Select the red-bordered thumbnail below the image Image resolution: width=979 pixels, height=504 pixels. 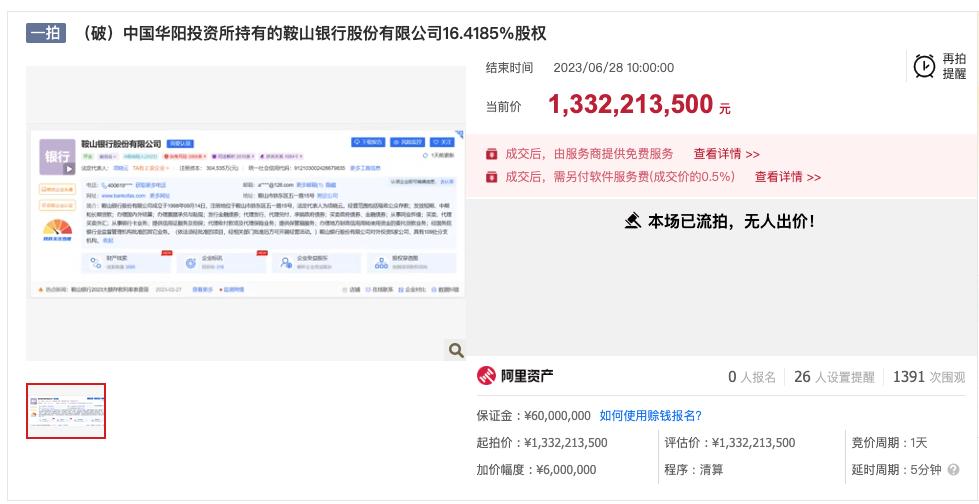click(66, 411)
